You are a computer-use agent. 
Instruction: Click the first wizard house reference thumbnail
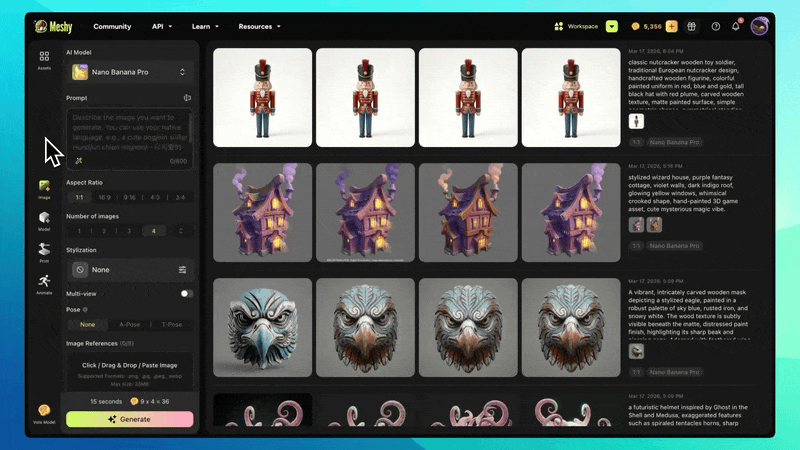click(x=636, y=224)
